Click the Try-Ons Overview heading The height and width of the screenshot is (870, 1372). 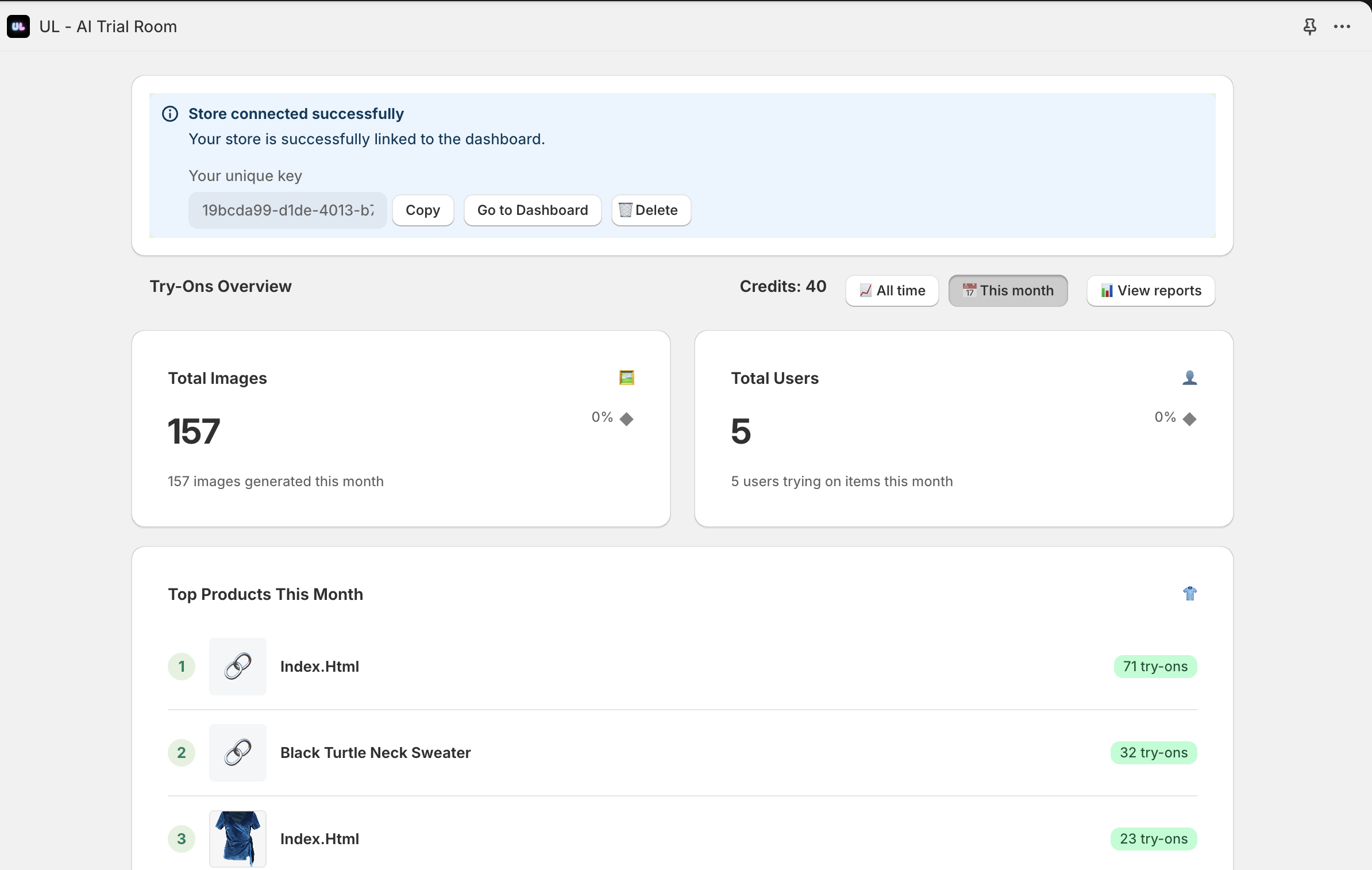click(221, 286)
